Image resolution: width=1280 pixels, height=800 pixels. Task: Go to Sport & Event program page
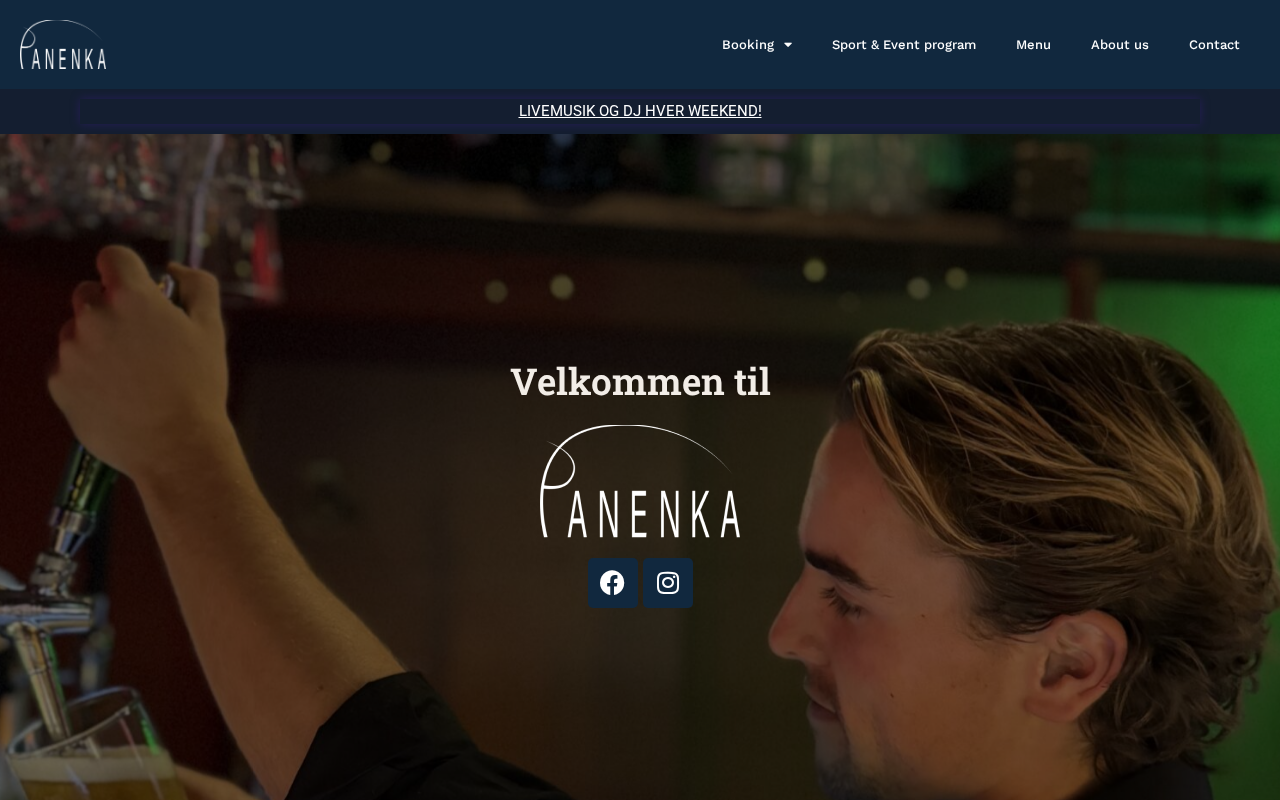point(904,45)
